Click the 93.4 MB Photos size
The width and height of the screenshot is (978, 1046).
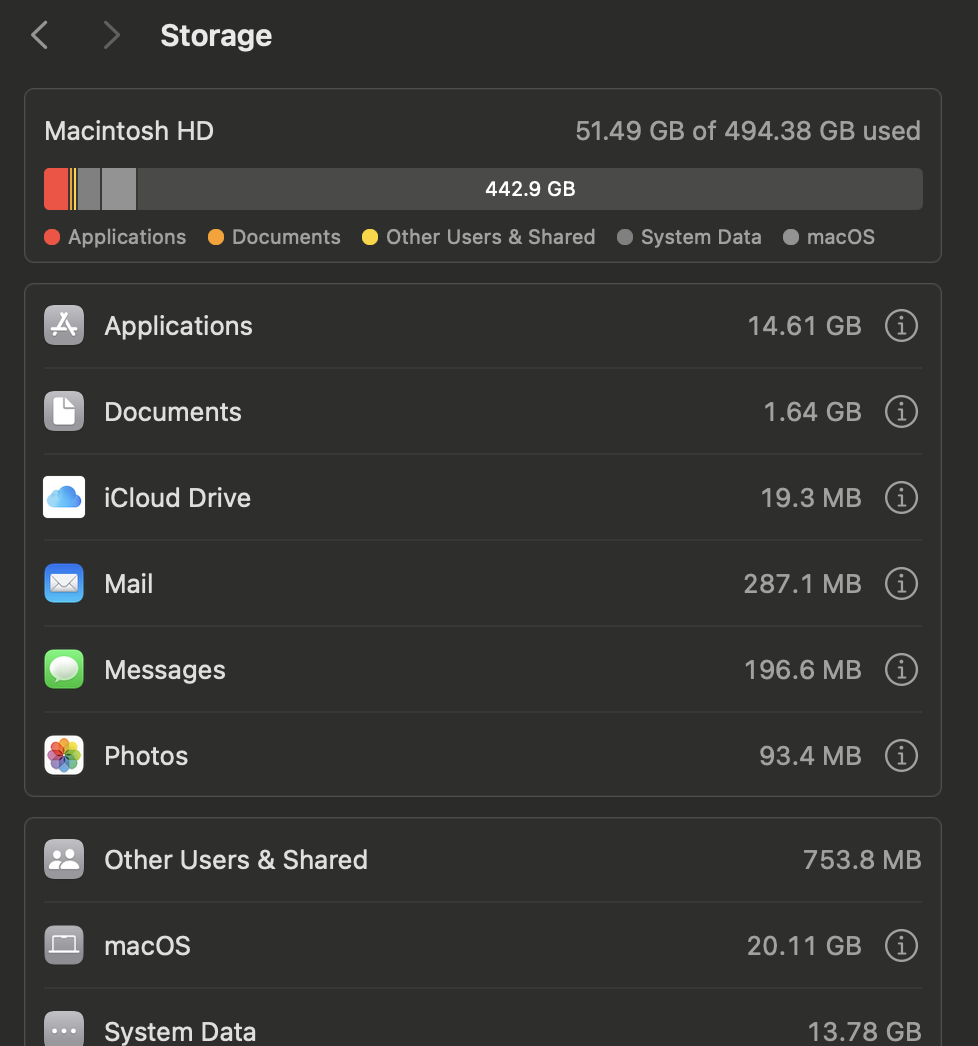[810, 756]
